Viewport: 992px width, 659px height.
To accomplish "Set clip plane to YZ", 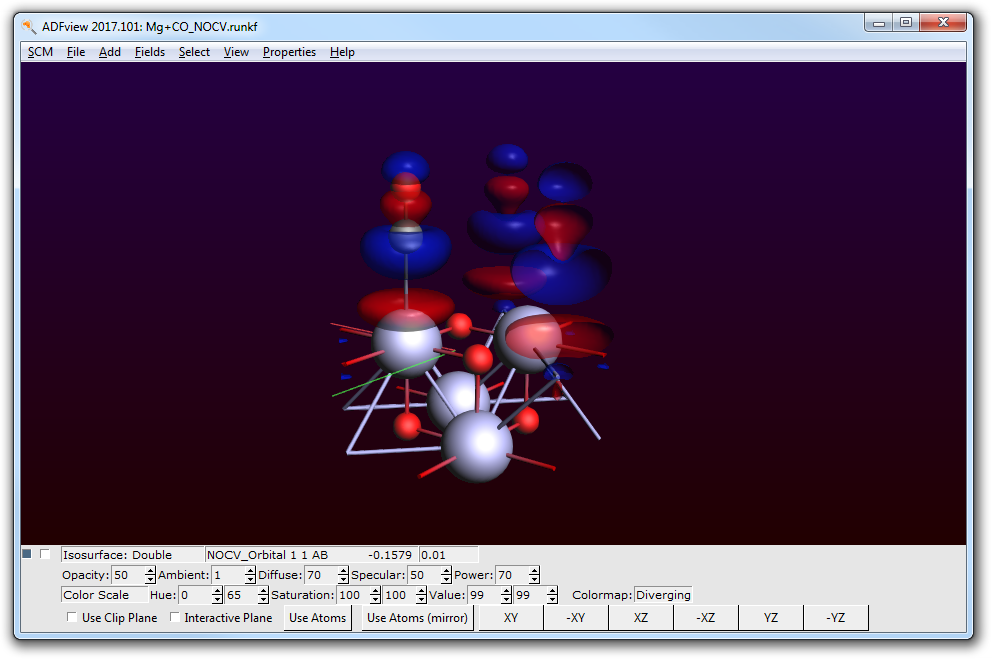I will (x=771, y=617).
